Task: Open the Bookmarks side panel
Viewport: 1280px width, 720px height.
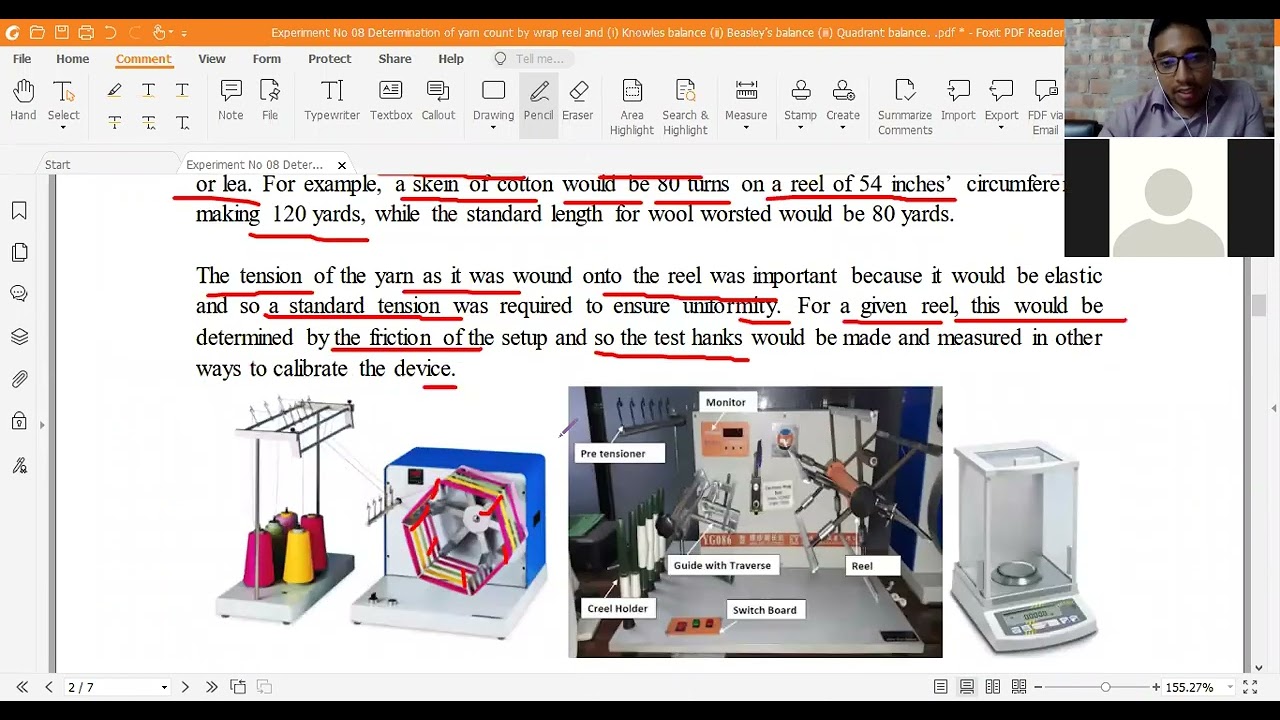Action: coord(19,211)
